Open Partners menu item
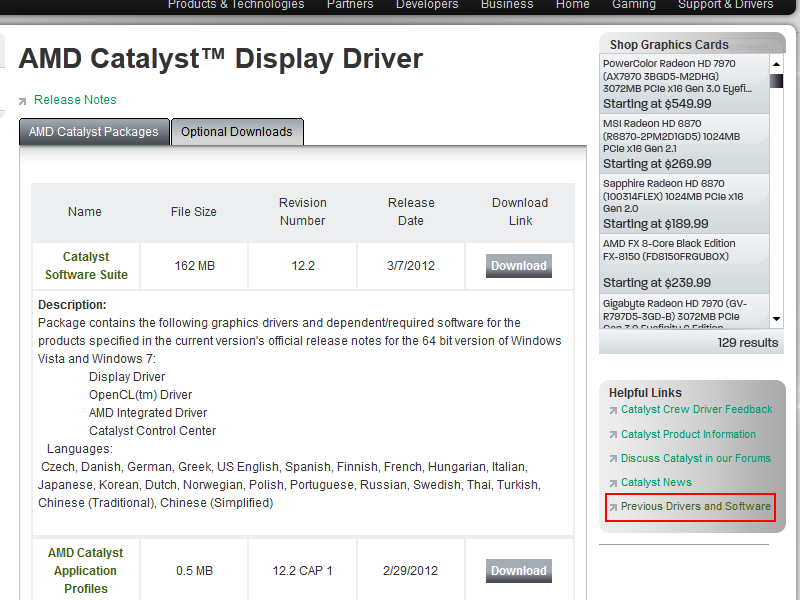The height and width of the screenshot is (600, 800). click(x=350, y=5)
